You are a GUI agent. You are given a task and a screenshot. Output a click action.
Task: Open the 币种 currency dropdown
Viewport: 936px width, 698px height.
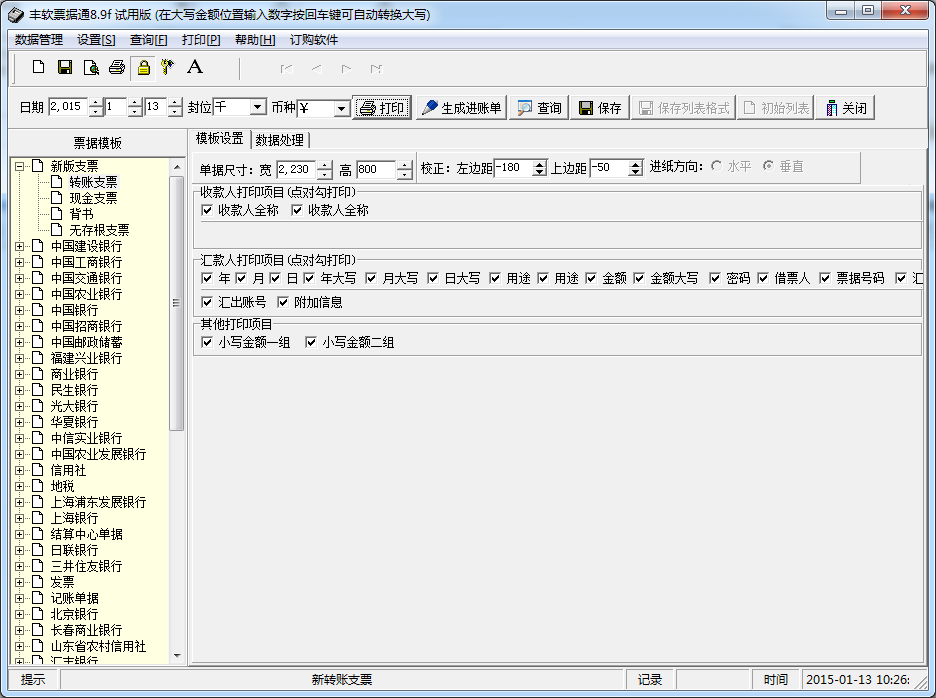pos(341,108)
